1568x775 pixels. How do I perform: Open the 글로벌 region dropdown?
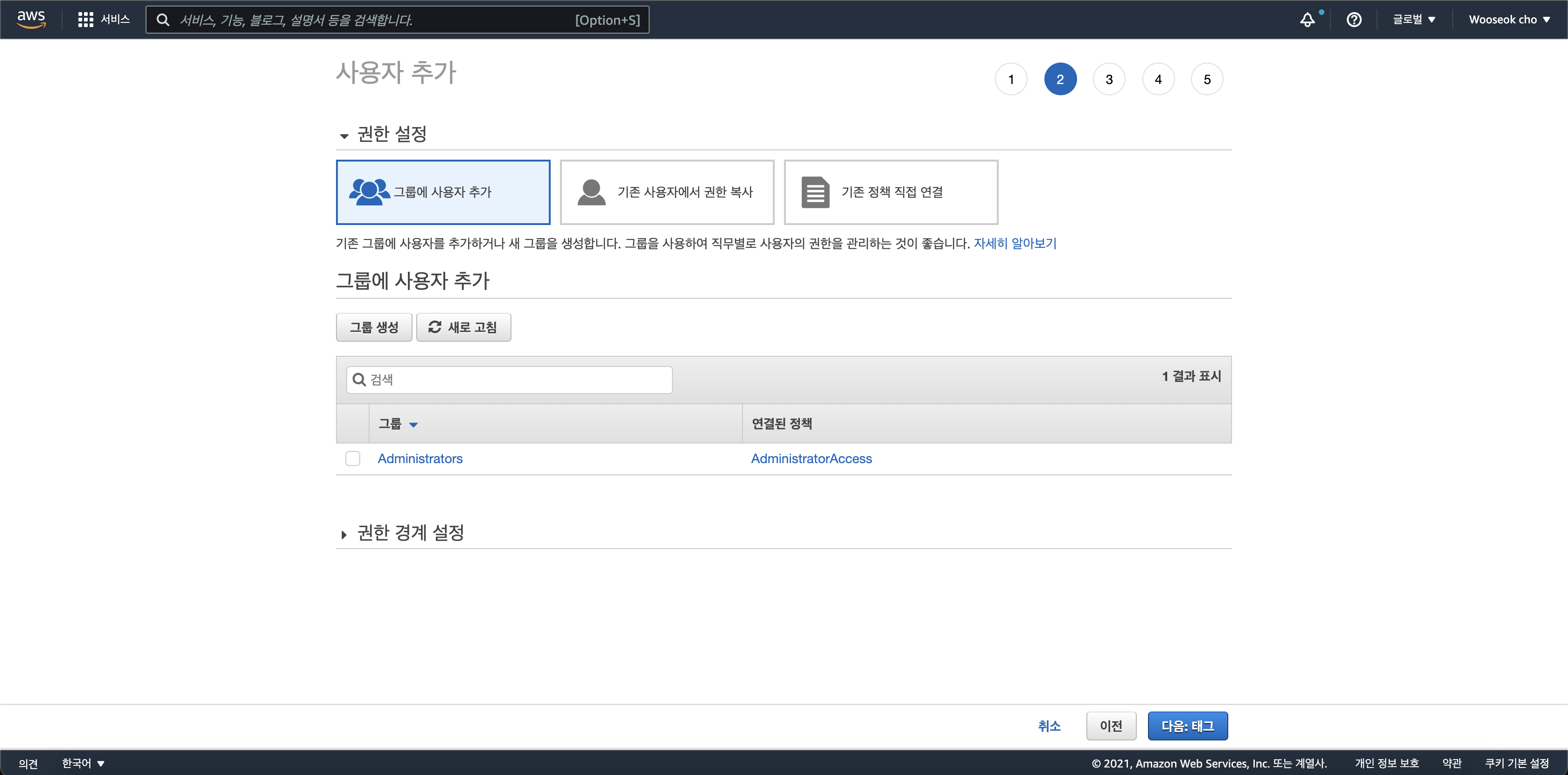1414,20
